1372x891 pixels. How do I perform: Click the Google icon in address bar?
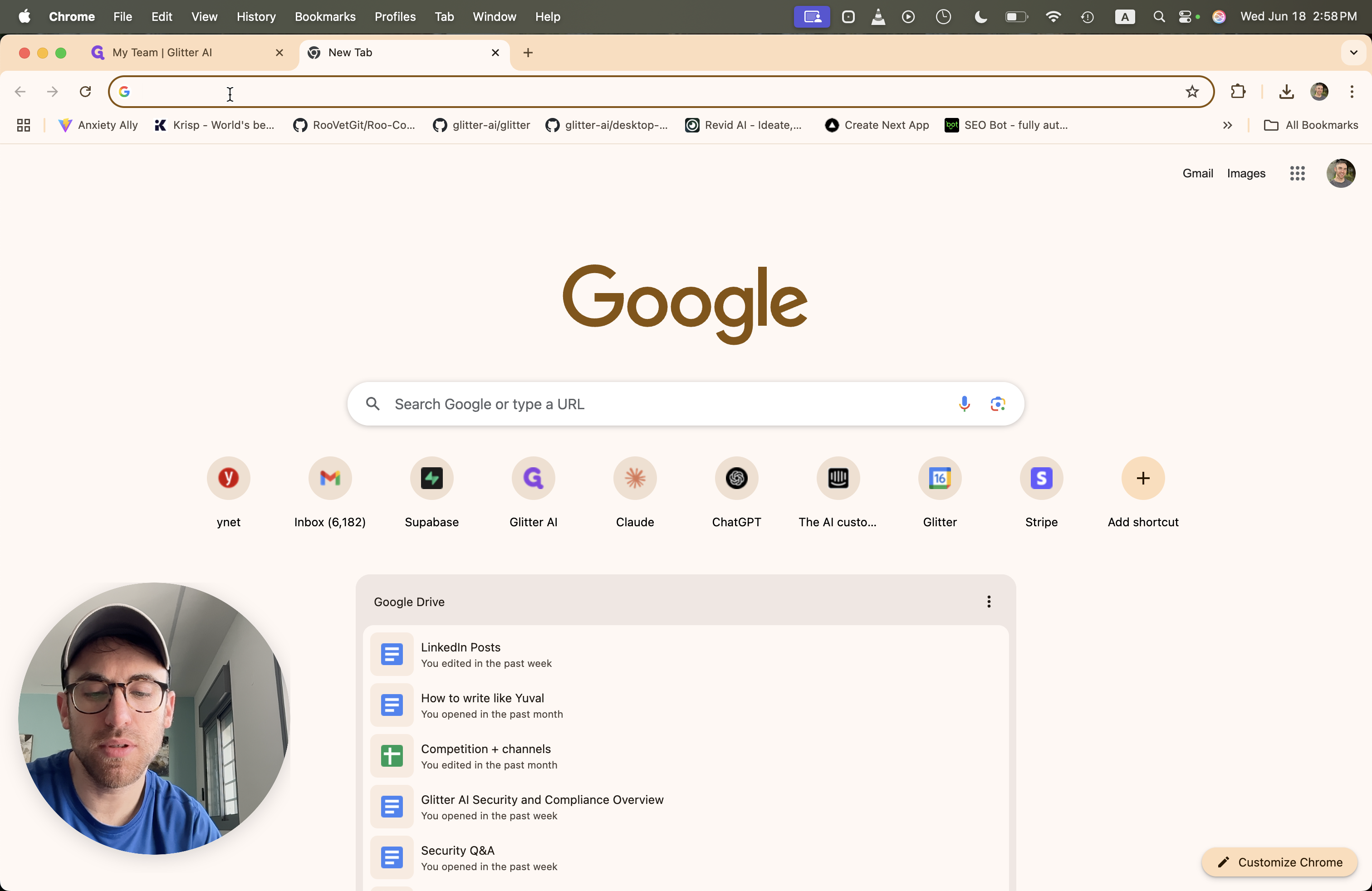point(124,92)
